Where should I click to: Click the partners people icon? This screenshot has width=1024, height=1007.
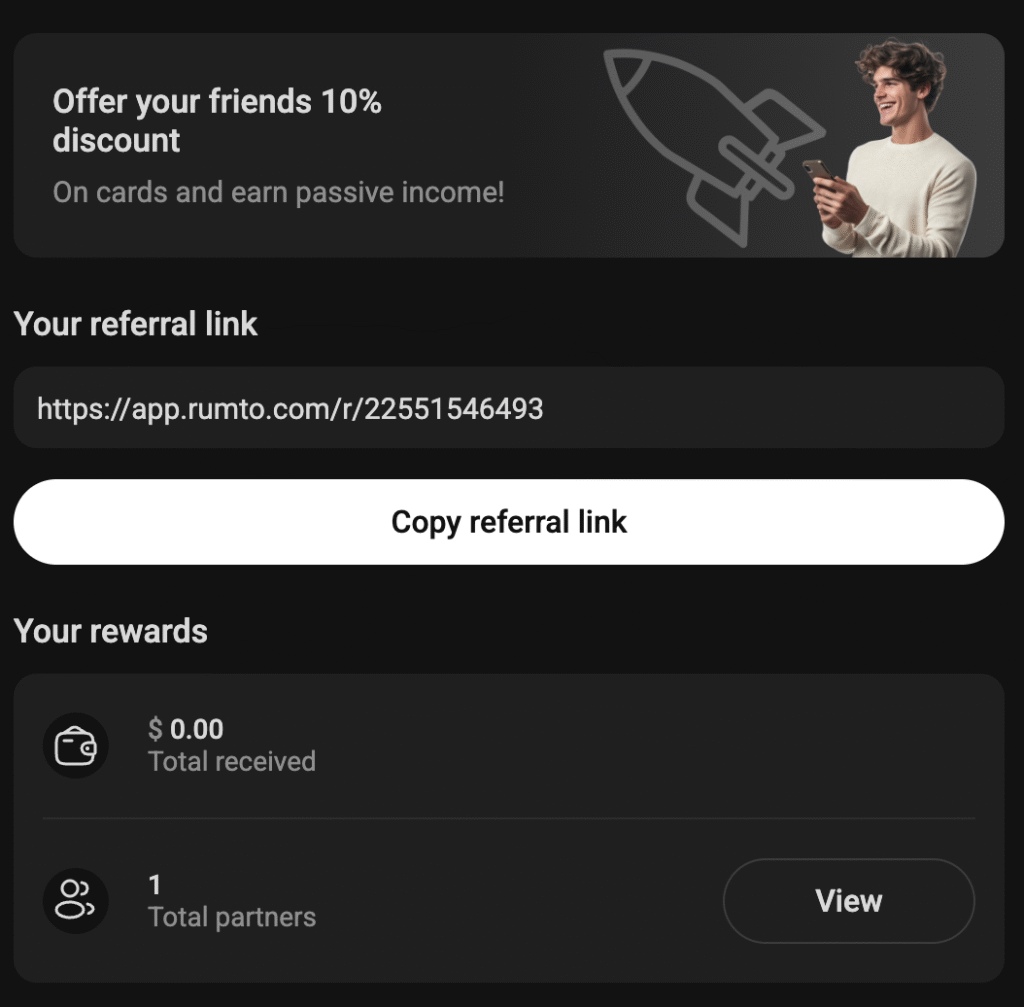click(76, 901)
